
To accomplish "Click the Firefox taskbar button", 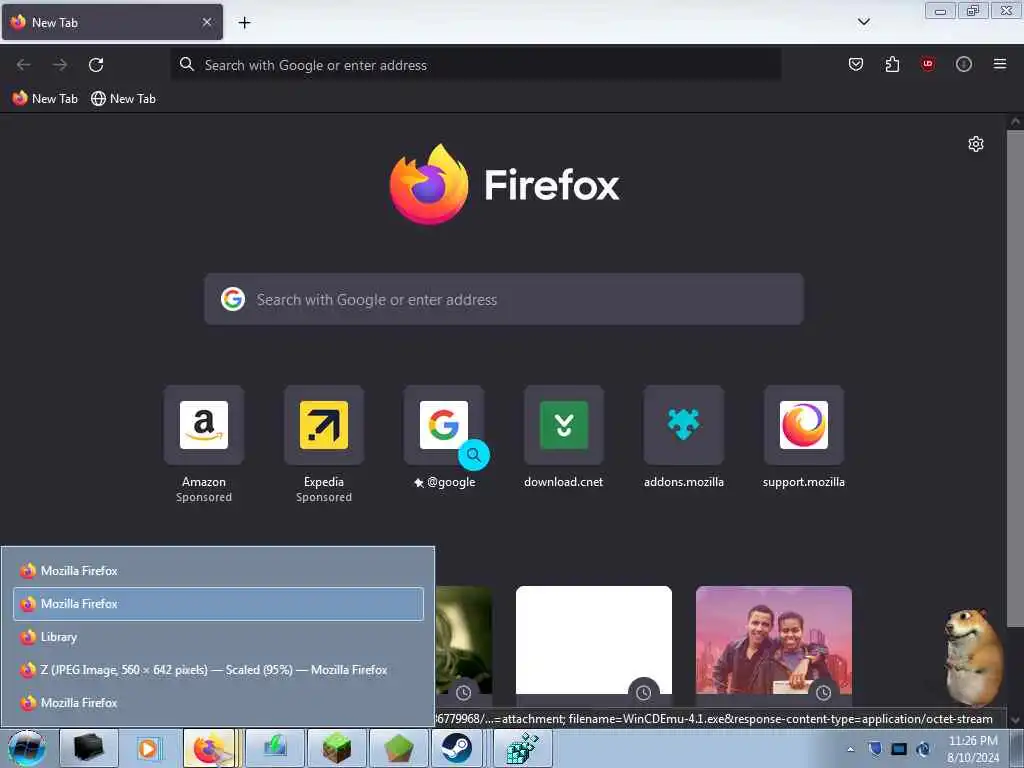I will coord(209,748).
